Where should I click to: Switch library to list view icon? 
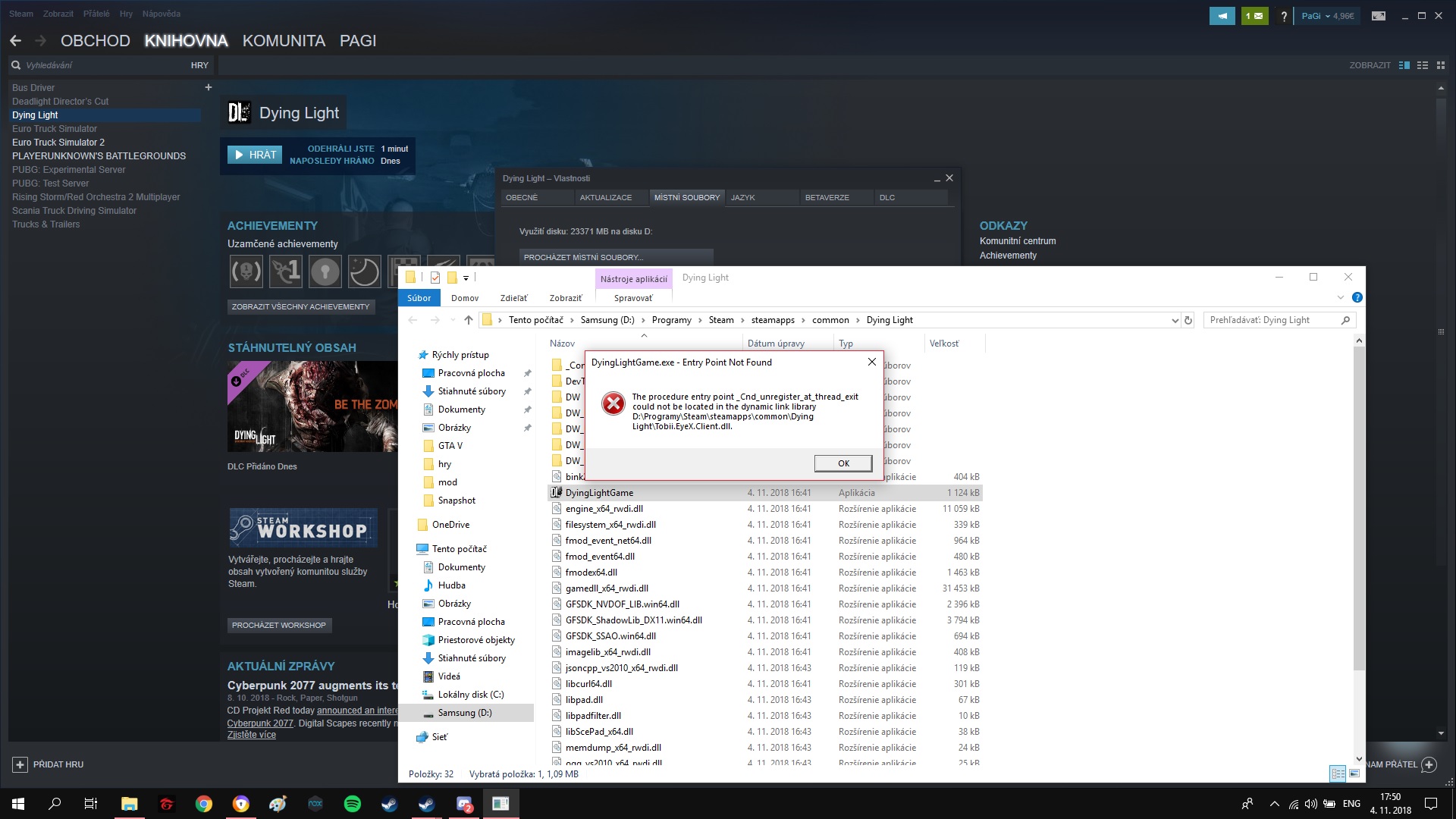(1423, 65)
